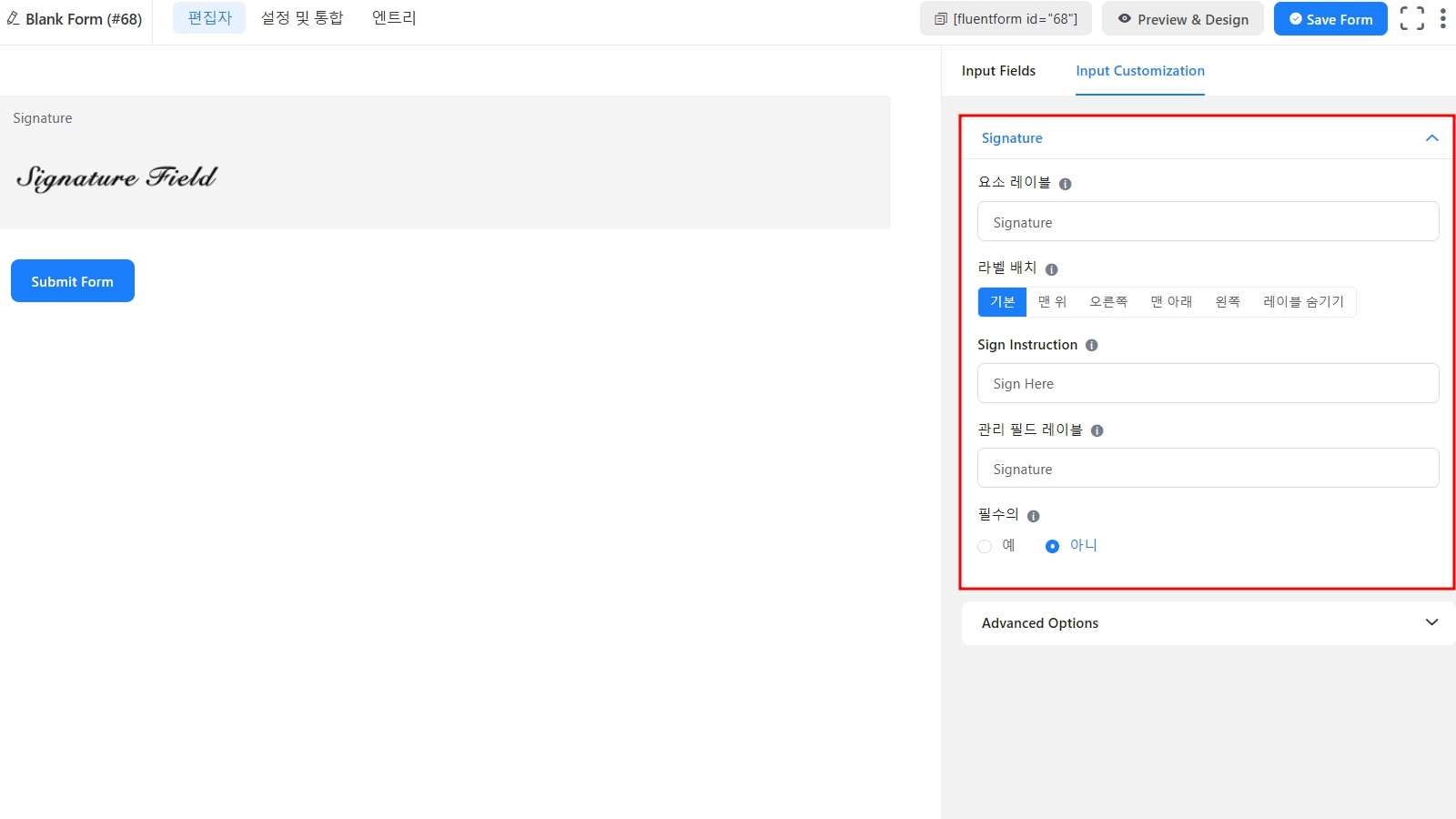Click info icon next to 라벨 배치
Image resolution: width=1456 pixels, height=819 pixels.
pyautogui.click(x=1051, y=269)
